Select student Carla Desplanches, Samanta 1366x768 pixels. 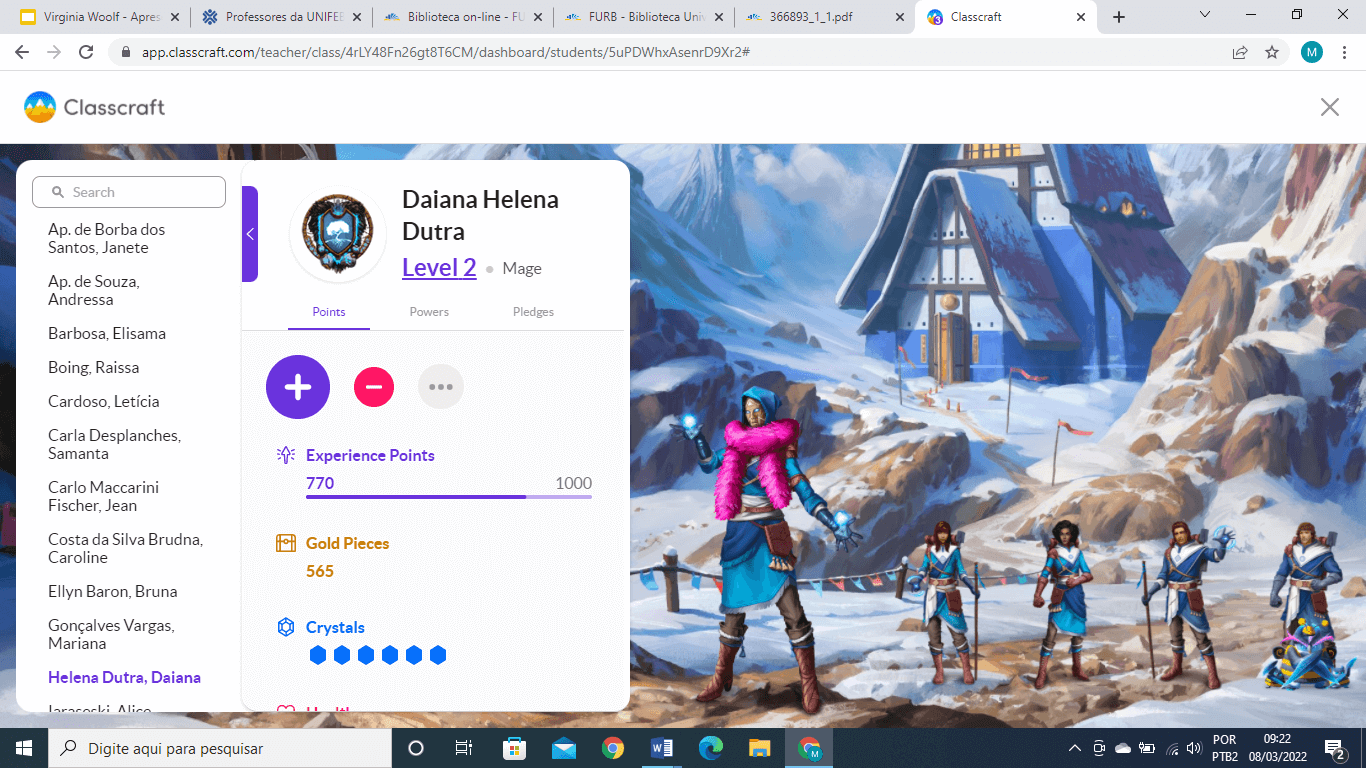[x=114, y=445]
